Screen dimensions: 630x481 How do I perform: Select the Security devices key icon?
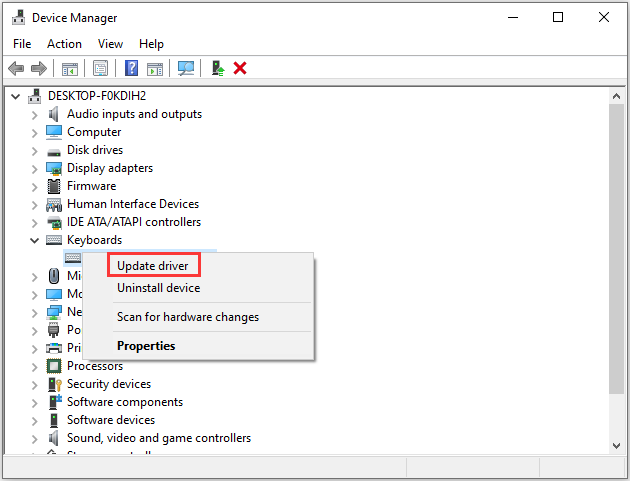click(55, 384)
